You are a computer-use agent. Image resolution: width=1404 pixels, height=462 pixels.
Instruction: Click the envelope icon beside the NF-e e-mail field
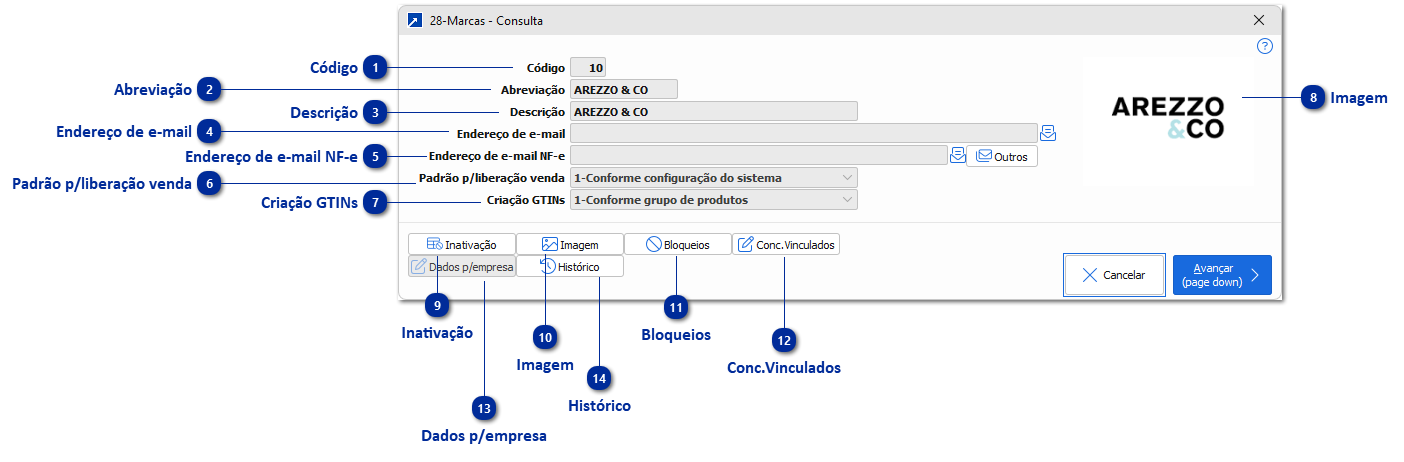(x=957, y=155)
